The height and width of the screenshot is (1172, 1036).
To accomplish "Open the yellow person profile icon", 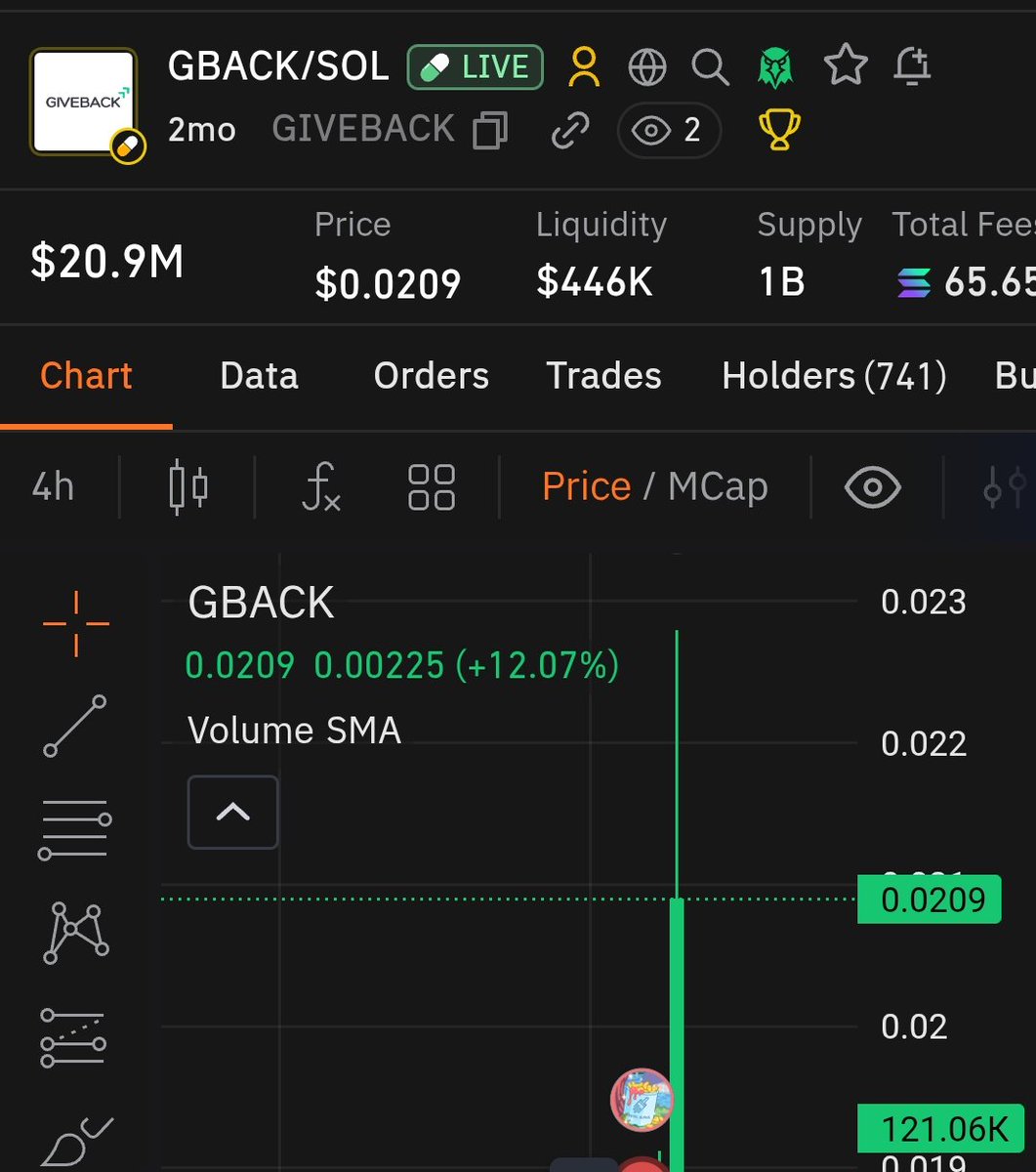I will click(x=584, y=67).
